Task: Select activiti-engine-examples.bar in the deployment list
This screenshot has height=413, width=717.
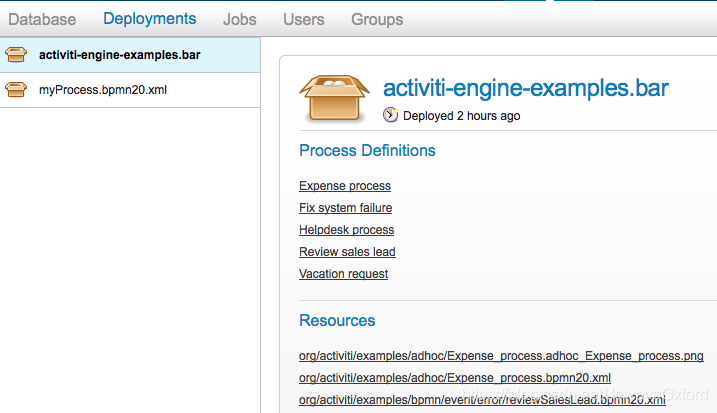Action: (x=119, y=54)
